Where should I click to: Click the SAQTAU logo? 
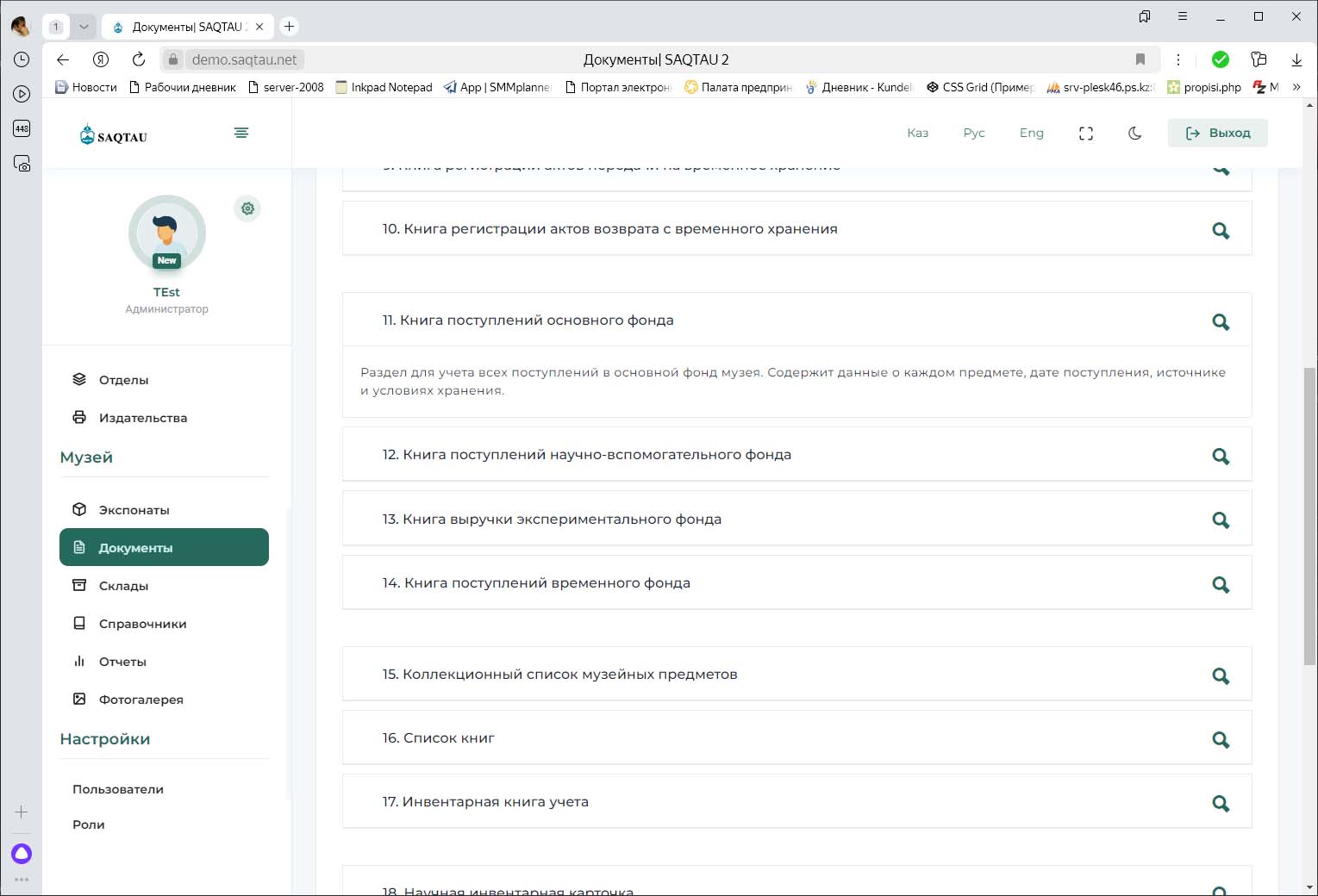click(x=114, y=135)
